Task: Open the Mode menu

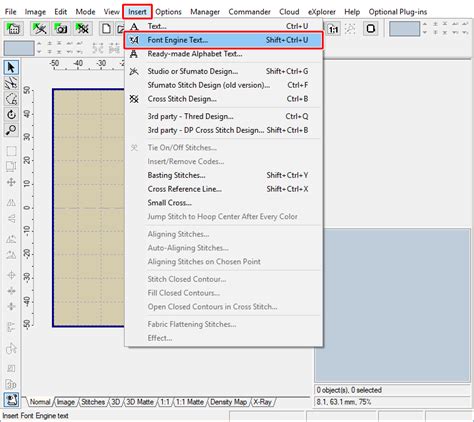Action: point(85,12)
